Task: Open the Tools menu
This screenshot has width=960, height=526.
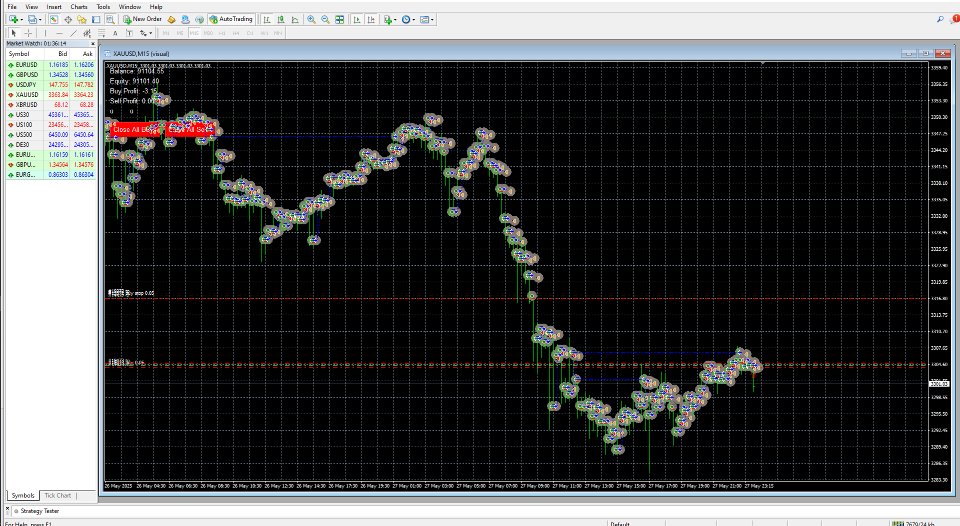Action: coord(103,7)
